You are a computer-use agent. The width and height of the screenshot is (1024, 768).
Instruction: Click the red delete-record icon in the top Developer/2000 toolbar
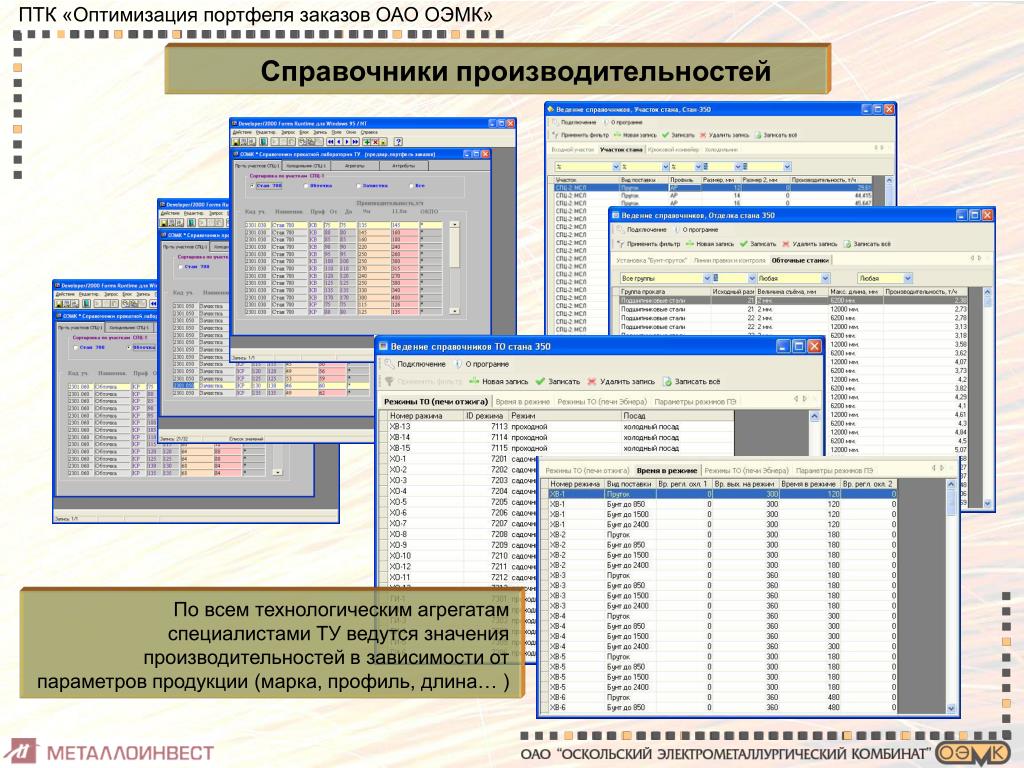pos(376,141)
